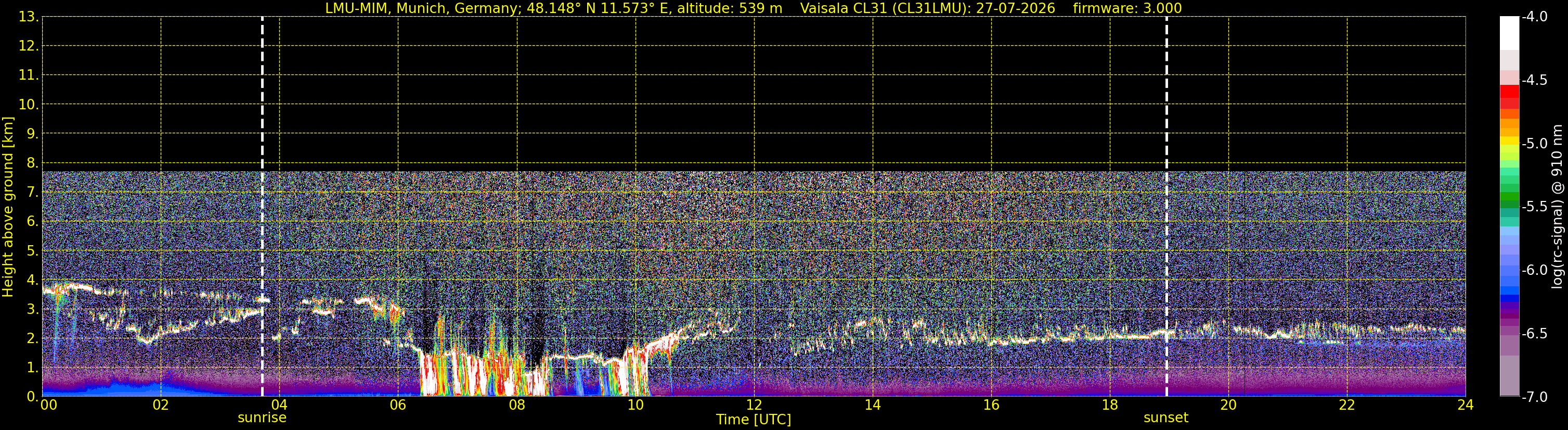Click the sunrise label below the time axis

point(262,418)
